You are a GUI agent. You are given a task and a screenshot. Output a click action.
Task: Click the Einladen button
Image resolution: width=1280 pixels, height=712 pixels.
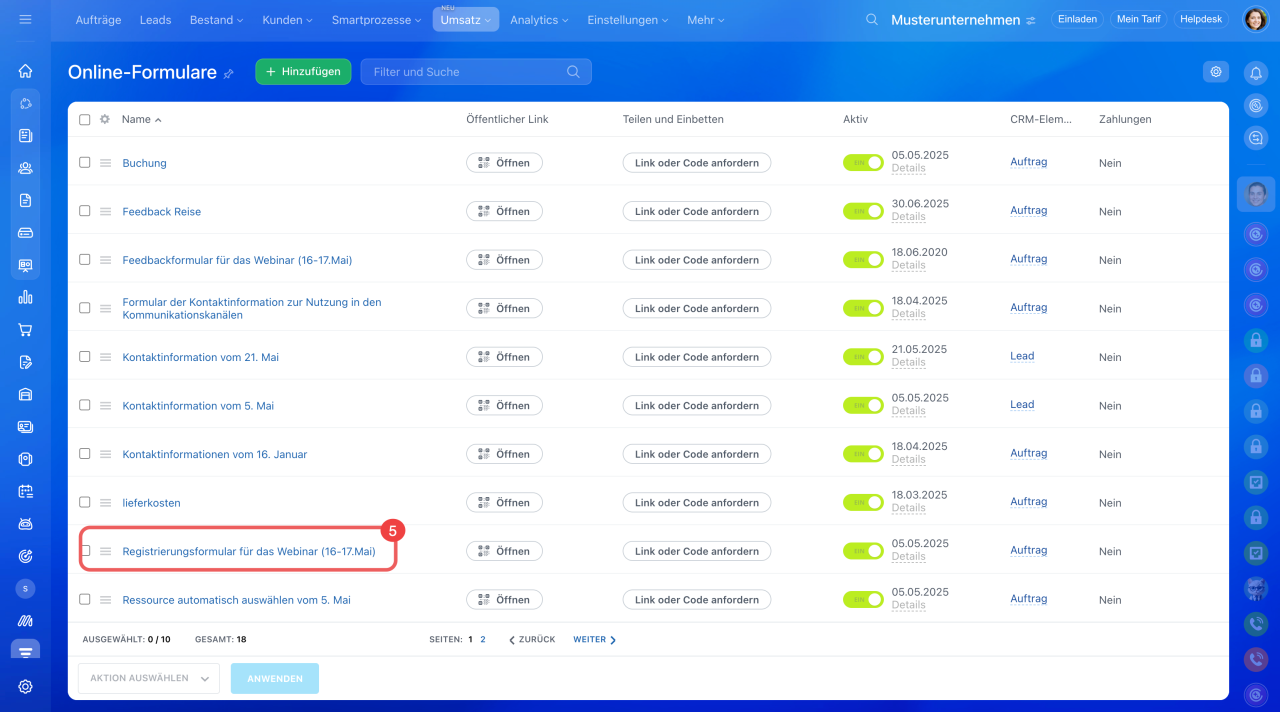point(1076,19)
